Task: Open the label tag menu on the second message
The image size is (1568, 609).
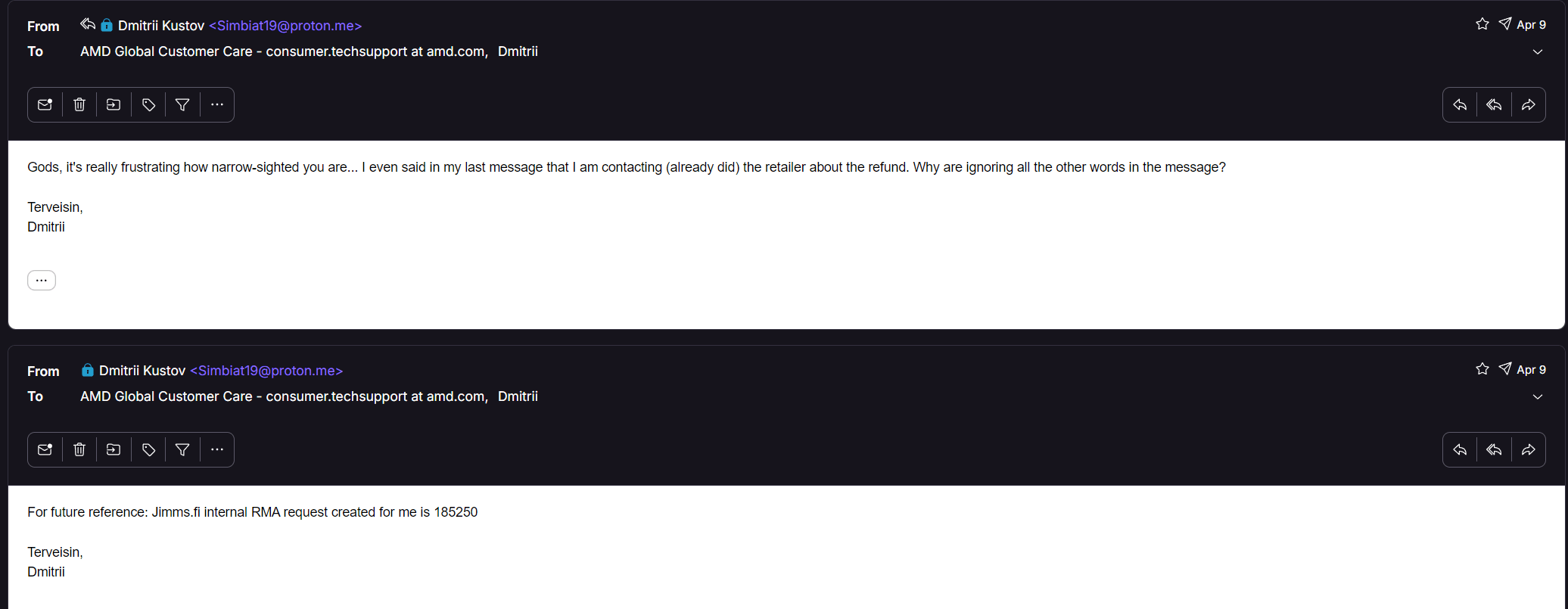Action: 148,450
